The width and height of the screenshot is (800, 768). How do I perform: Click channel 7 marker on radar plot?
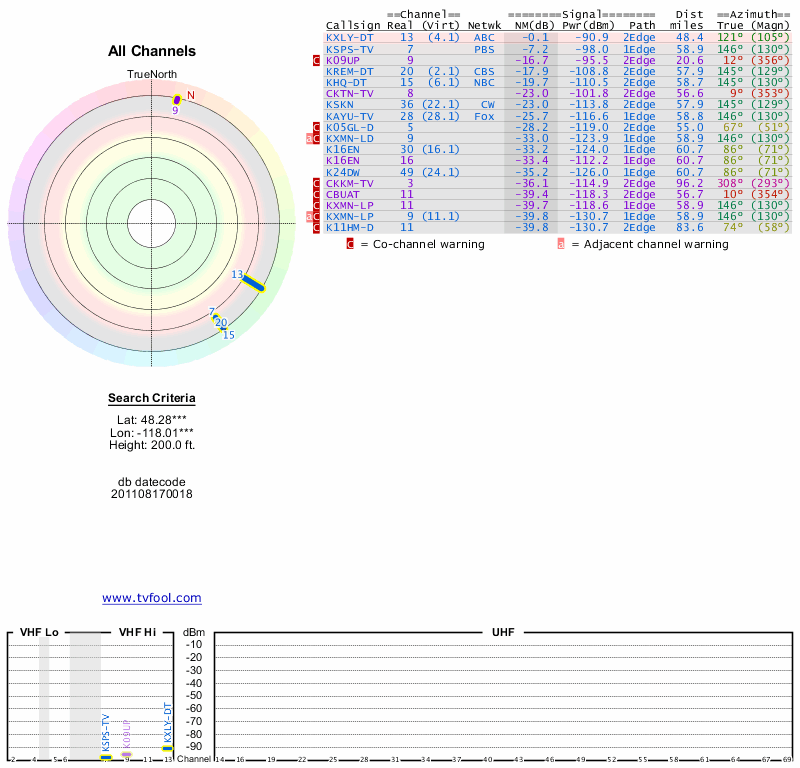pos(213,314)
